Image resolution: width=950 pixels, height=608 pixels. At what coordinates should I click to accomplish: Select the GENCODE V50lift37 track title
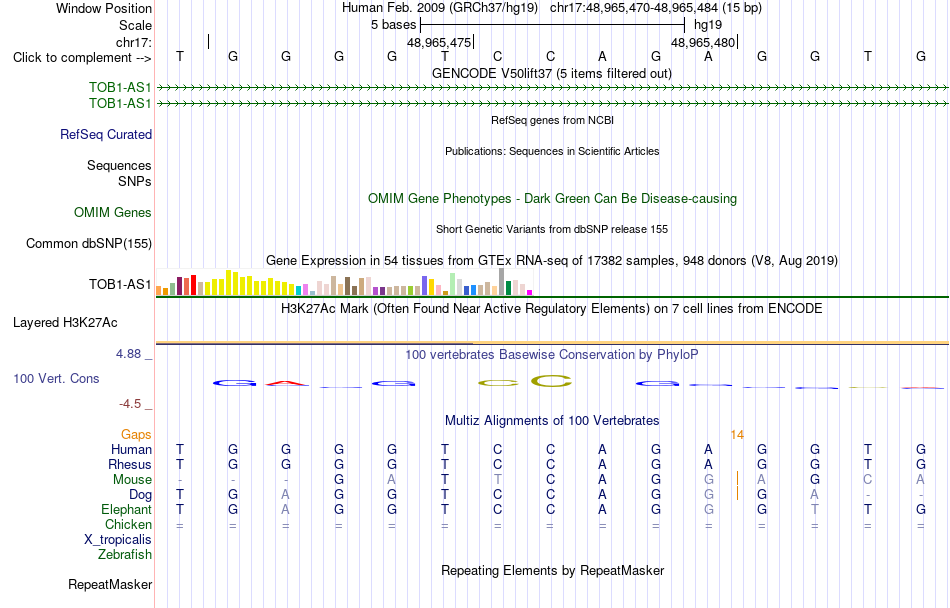pyautogui.click(x=551, y=73)
